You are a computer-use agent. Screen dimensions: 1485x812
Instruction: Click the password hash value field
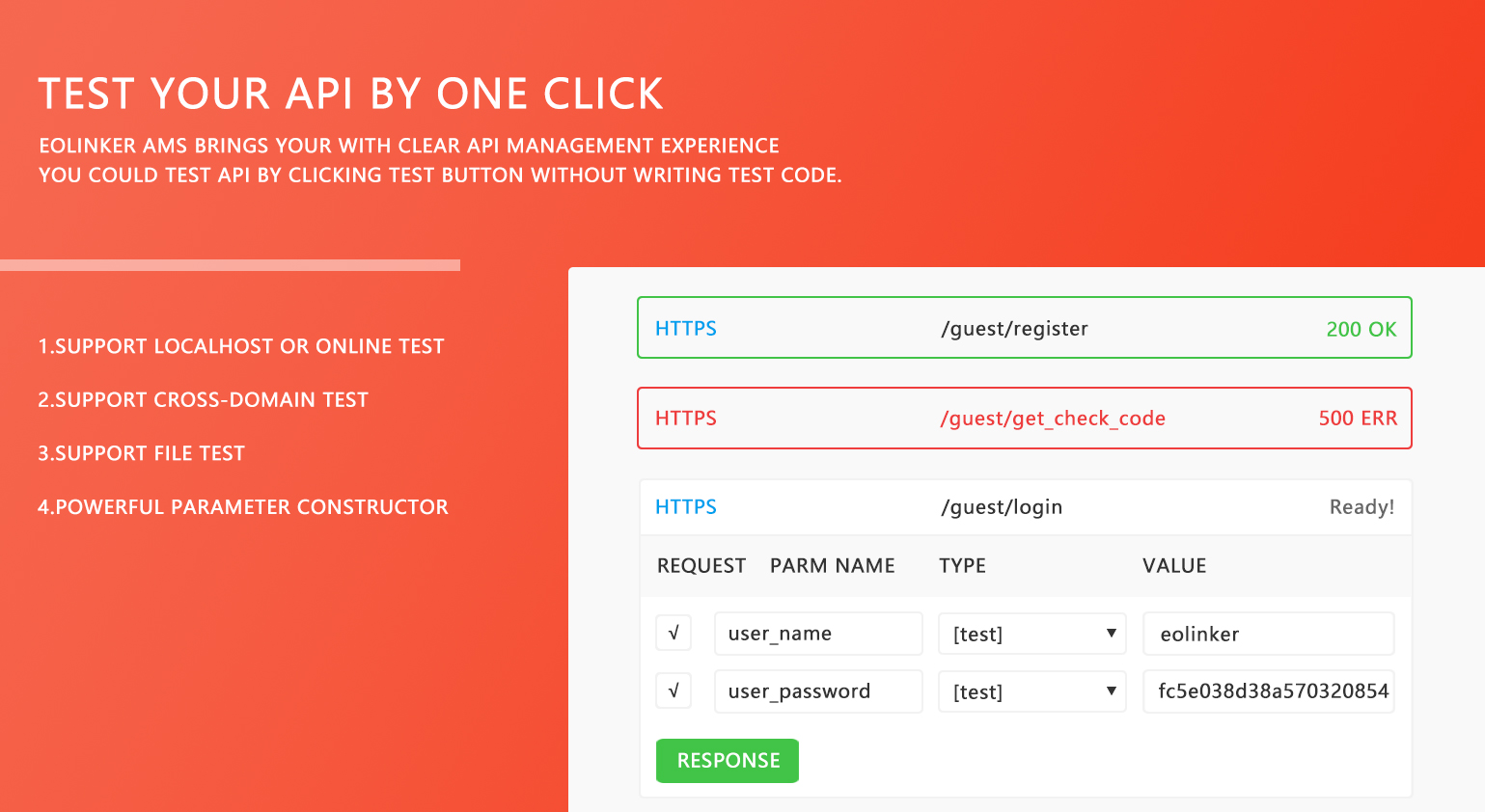pos(1267,691)
